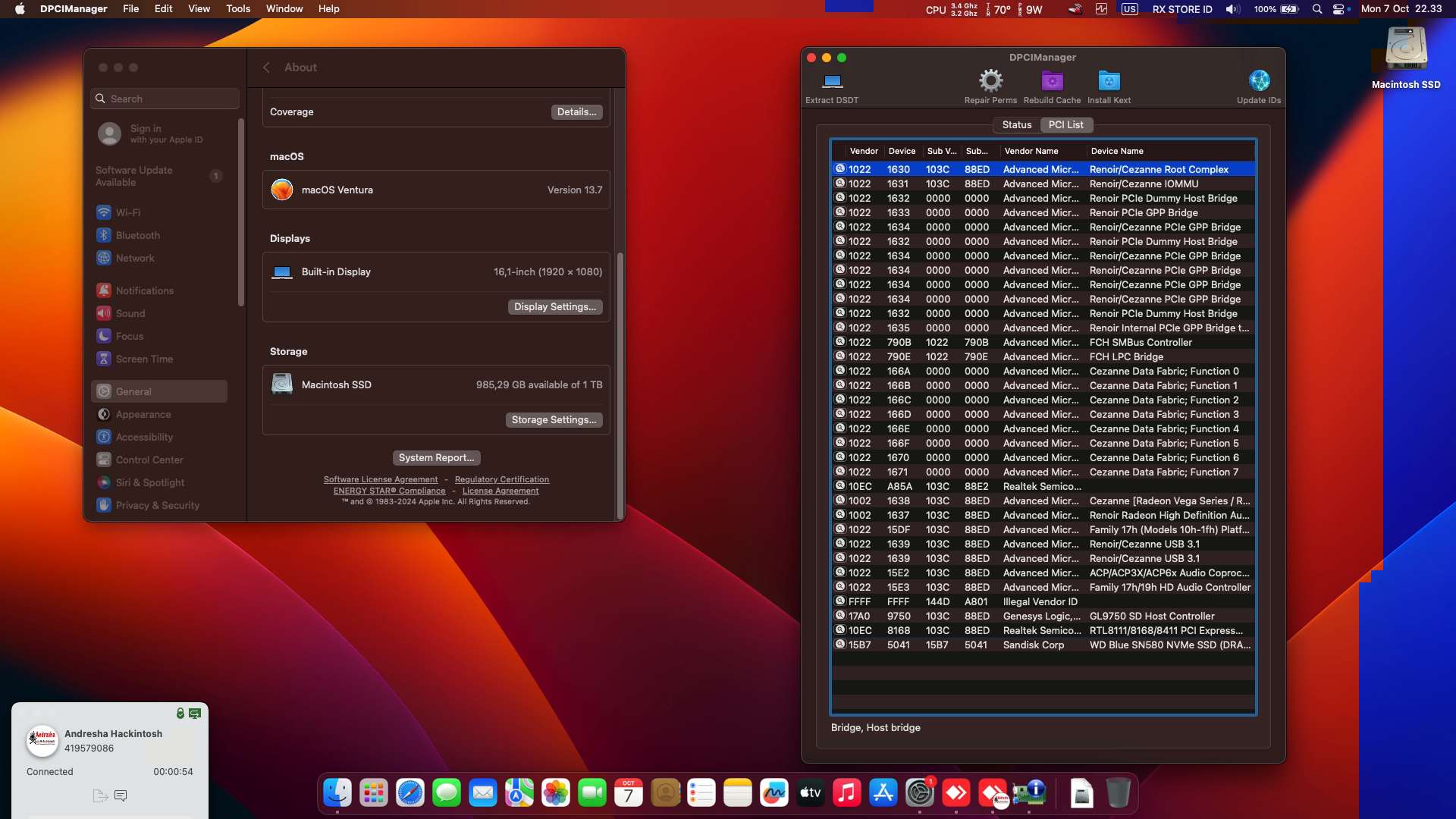Click the Storage Settings button
The height and width of the screenshot is (819, 1456).
[x=554, y=419]
